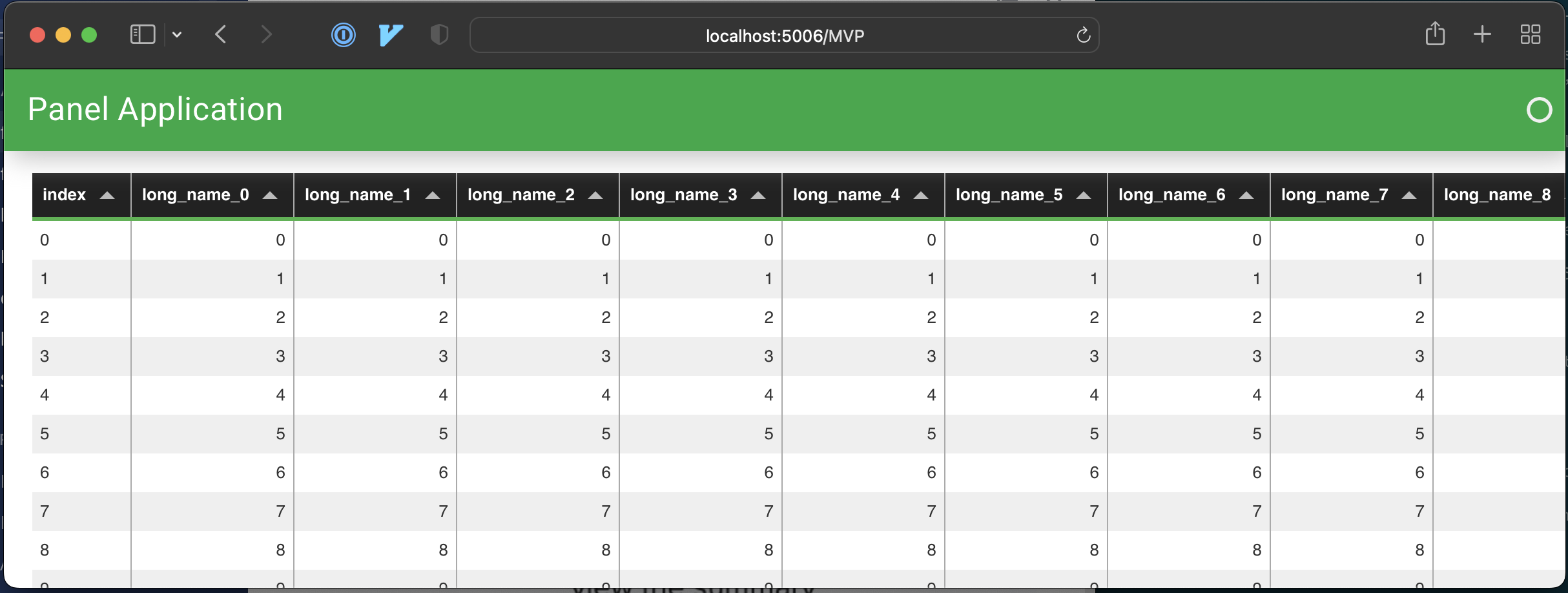This screenshot has width=1568, height=593.
Task: Open the 1Password browser extension
Action: tap(343, 35)
